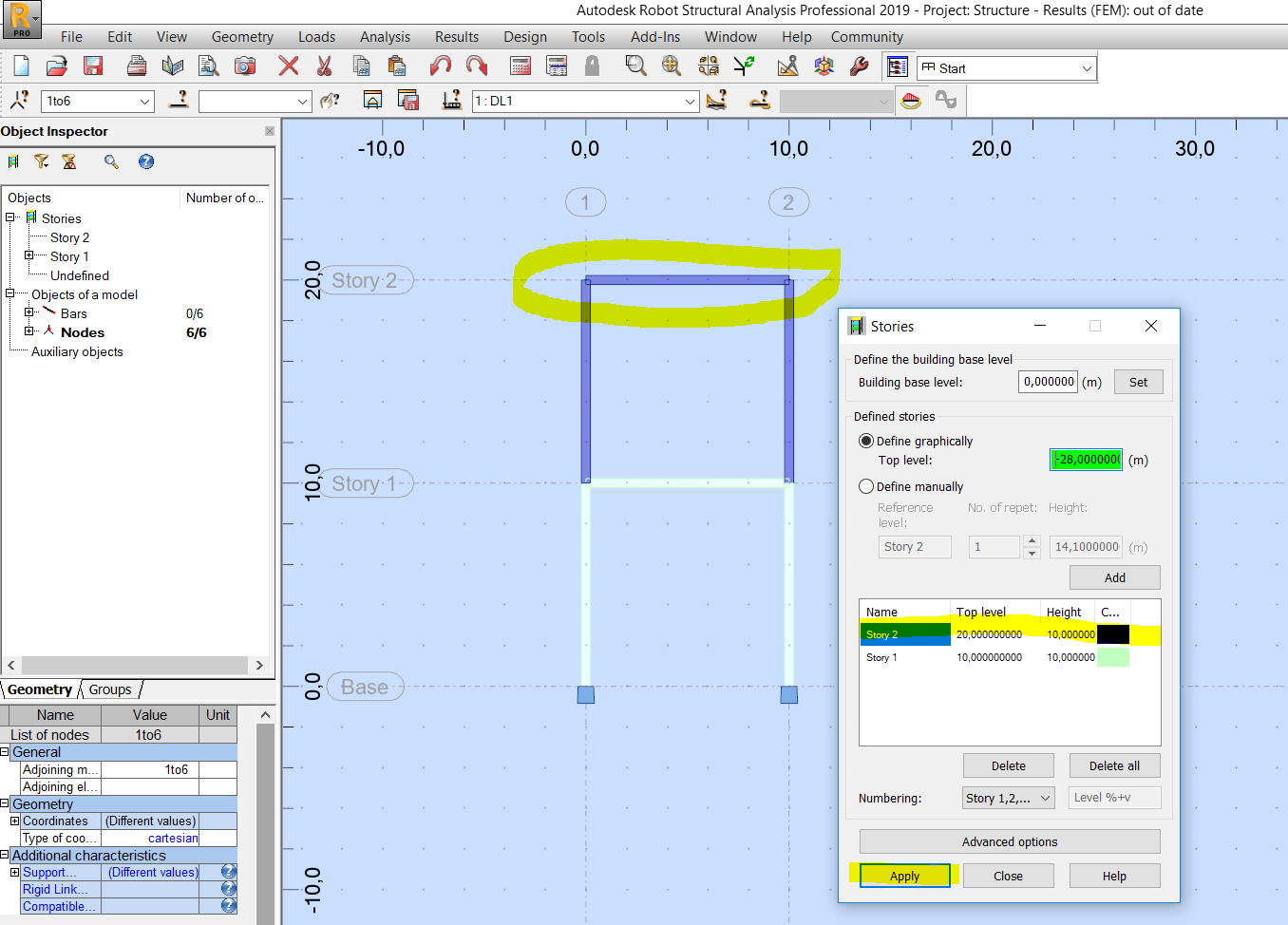Image resolution: width=1288 pixels, height=925 pixels.
Task: Click the Stories panel help question icon
Action: (1115, 875)
